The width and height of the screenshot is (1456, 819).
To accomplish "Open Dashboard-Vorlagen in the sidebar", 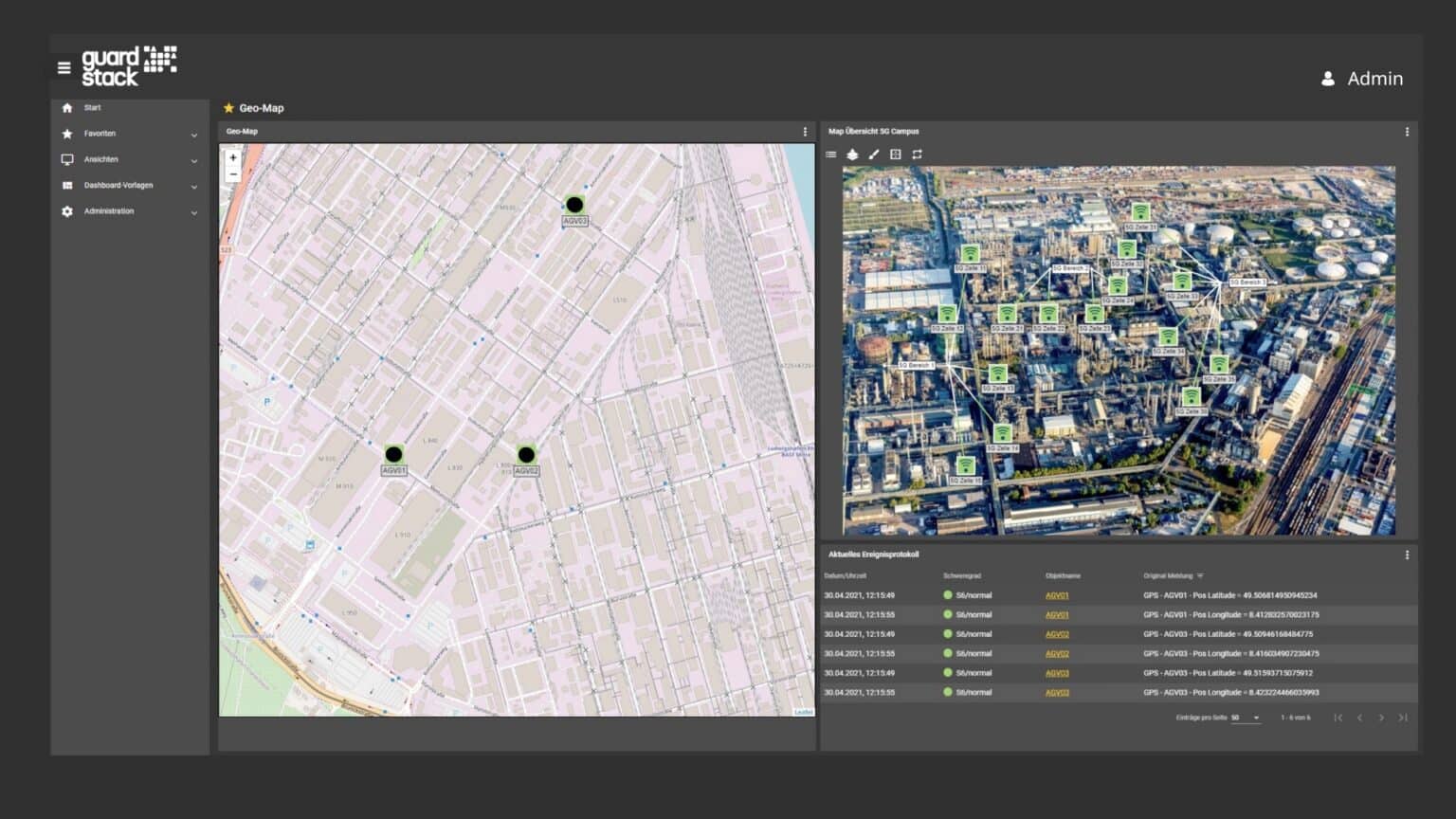I will 118,186.
